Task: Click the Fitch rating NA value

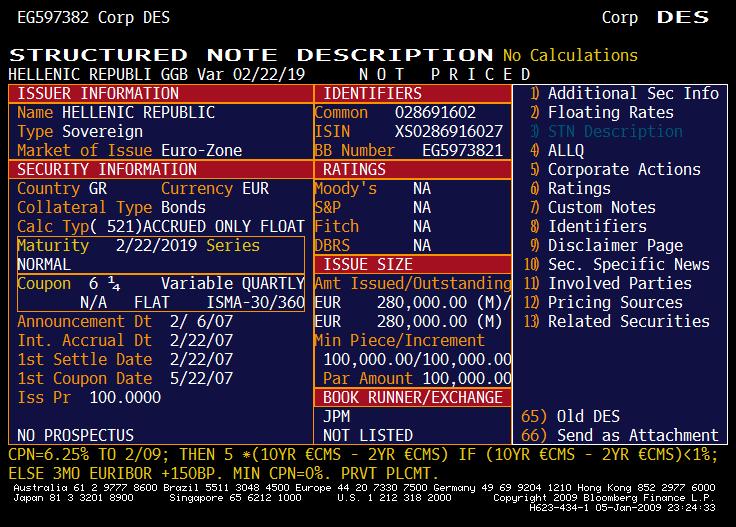Action: pyautogui.click(x=422, y=227)
